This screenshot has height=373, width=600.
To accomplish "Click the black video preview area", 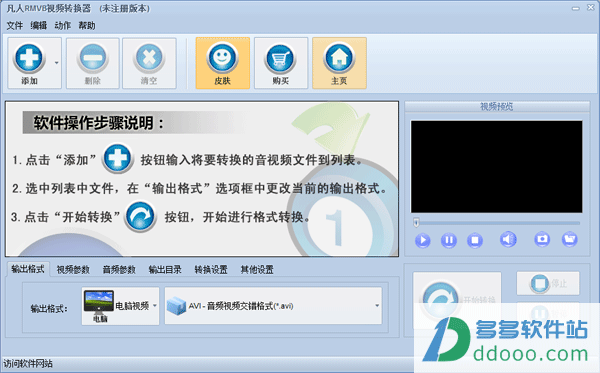I will click(x=496, y=167).
